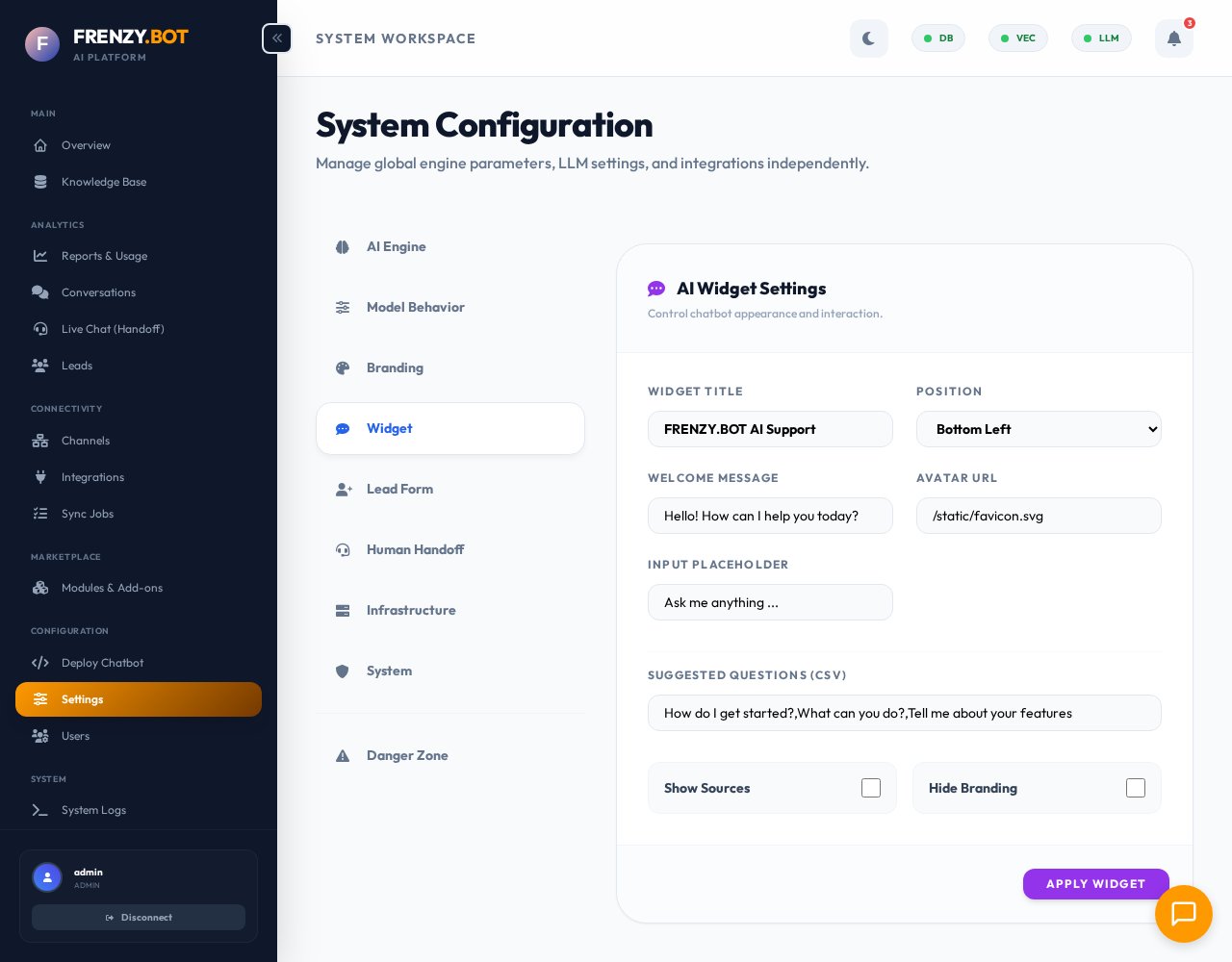
Task: Click the Disconnect button
Action: click(139, 918)
